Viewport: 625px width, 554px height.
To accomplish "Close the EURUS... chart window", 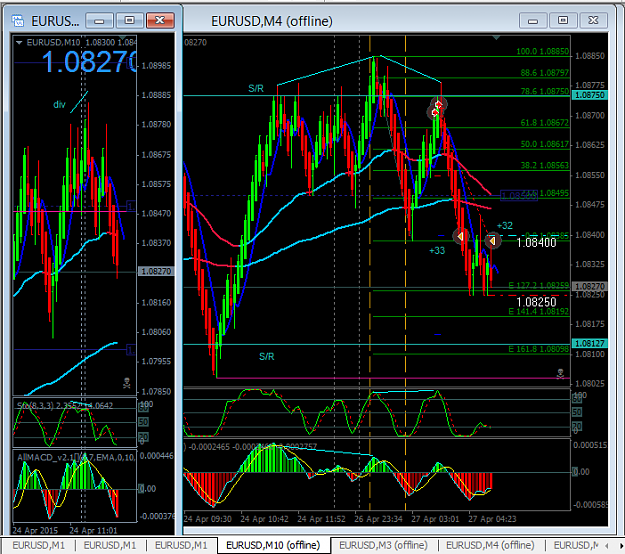I will coord(160,21).
